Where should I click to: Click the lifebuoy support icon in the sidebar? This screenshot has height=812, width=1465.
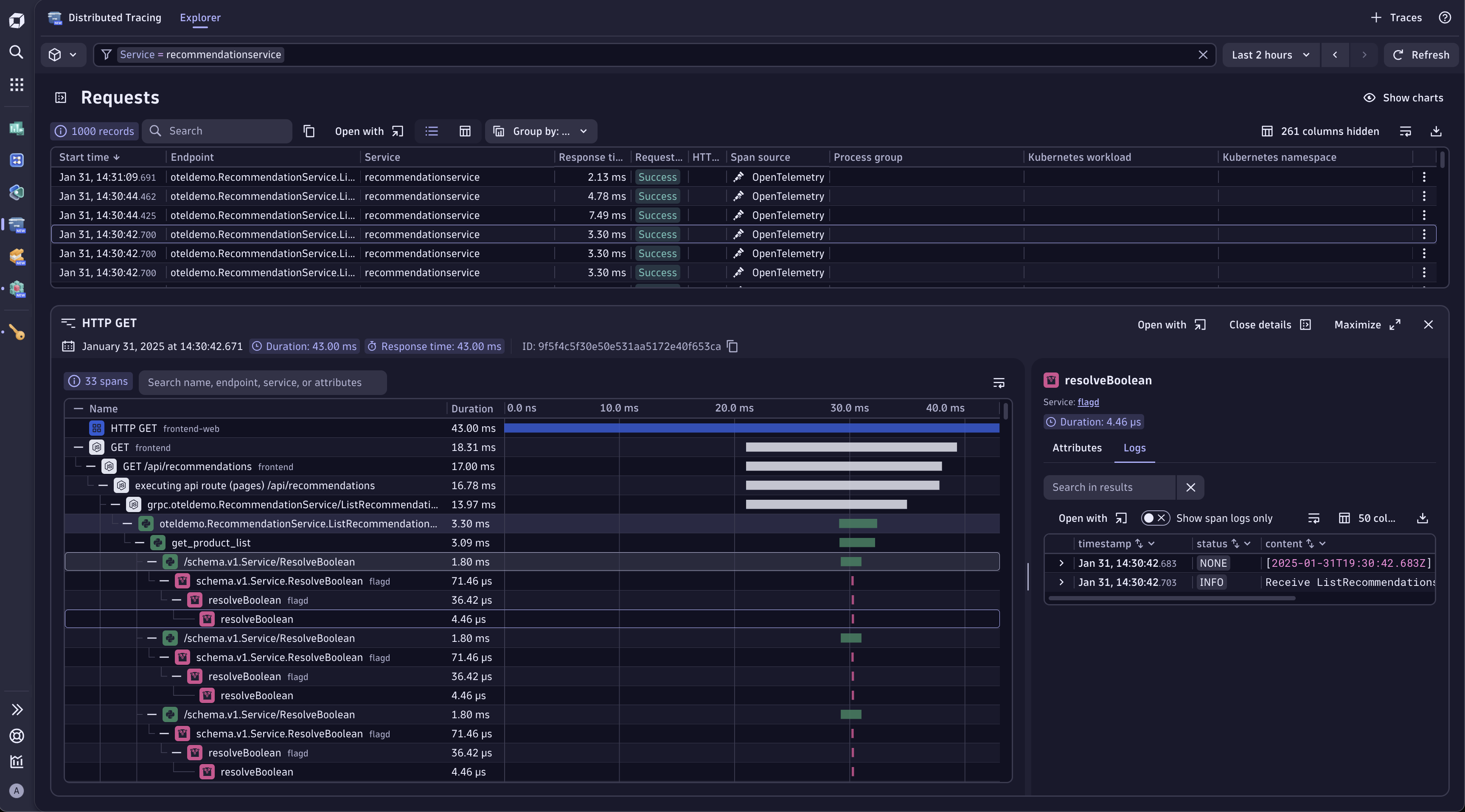point(17,735)
